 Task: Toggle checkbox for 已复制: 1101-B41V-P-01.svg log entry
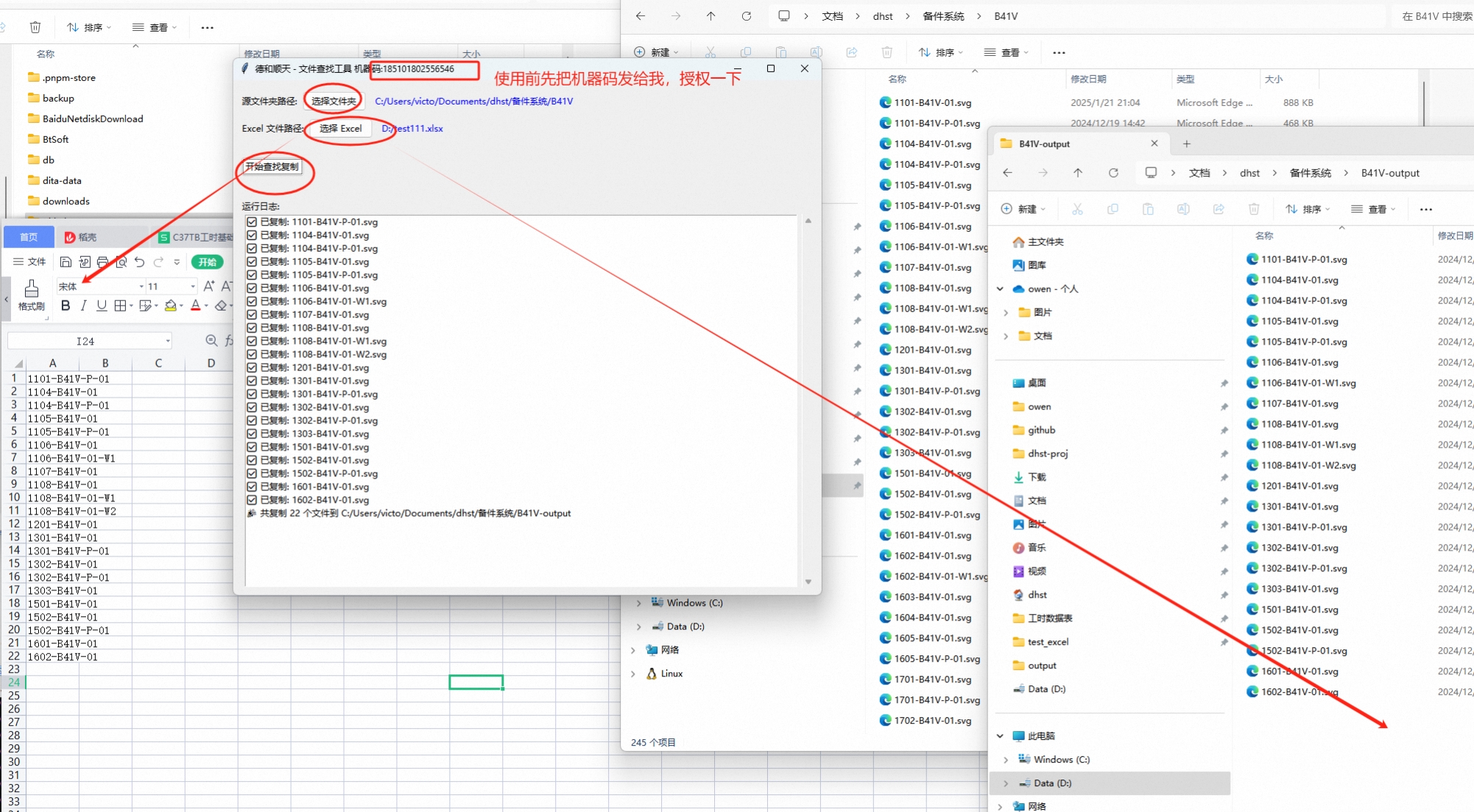pos(252,222)
